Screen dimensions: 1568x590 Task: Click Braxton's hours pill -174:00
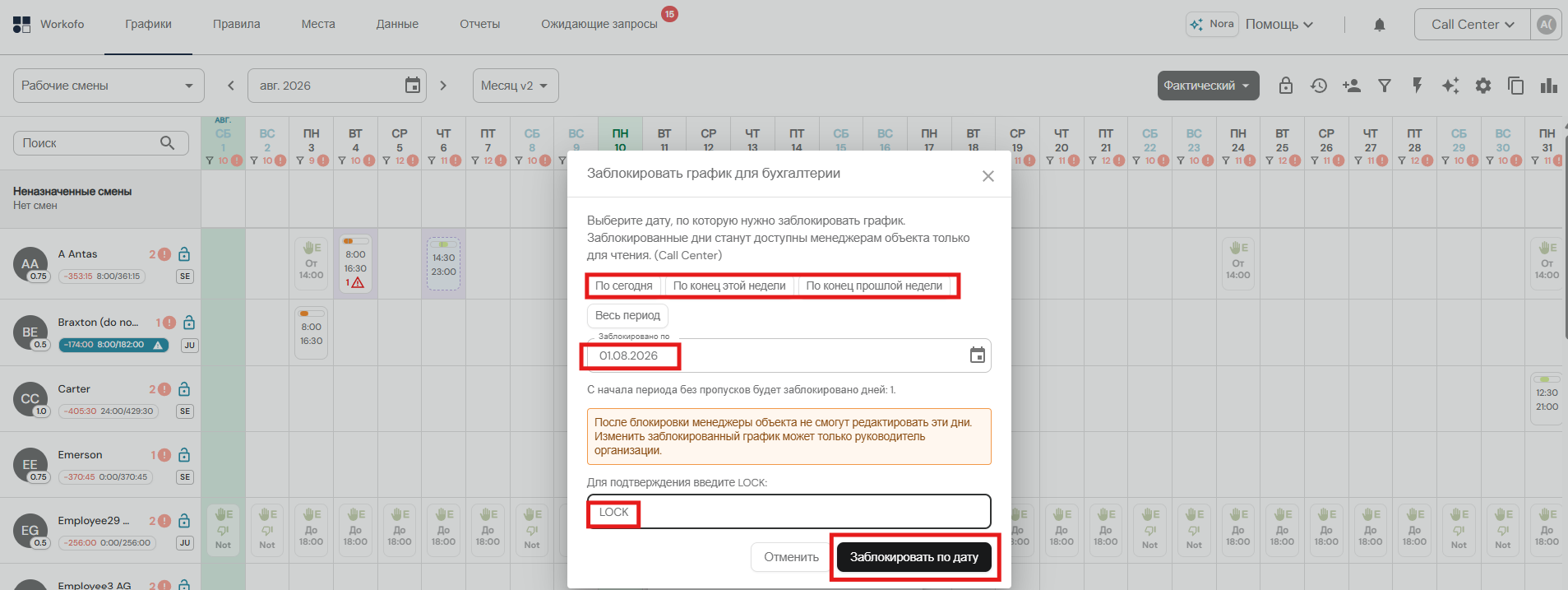coord(113,345)
